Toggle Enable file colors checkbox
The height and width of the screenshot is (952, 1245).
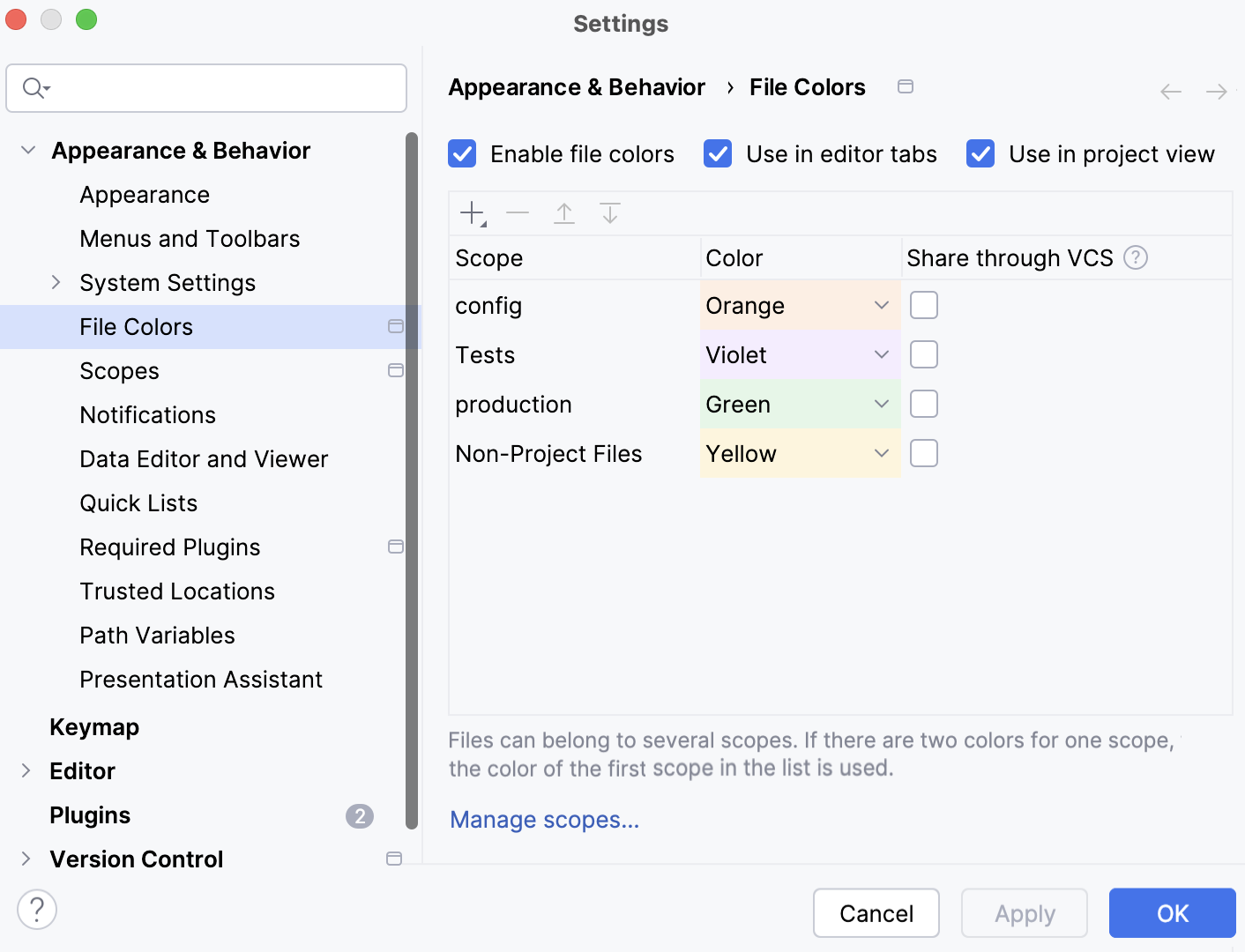(462, 153)
